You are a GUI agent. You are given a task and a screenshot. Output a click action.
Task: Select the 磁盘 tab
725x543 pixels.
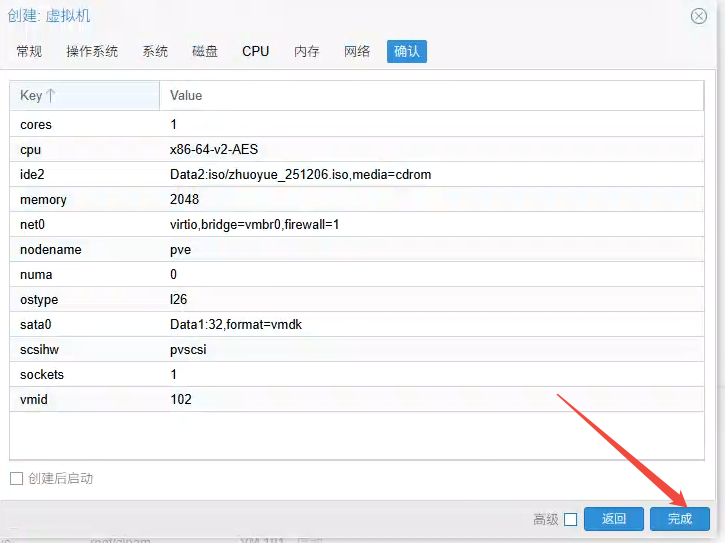click(x=205, y=51)
